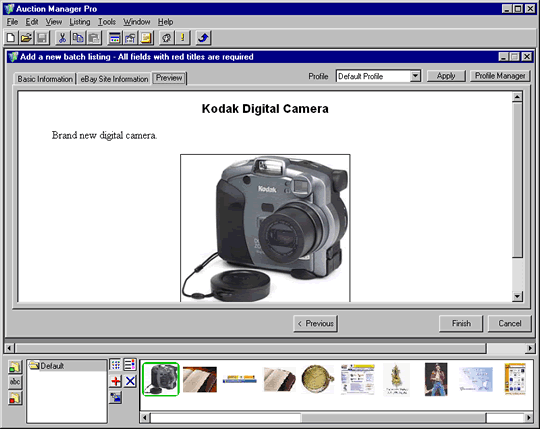Switch to list view icon
Screen dimensions: 540x429
tap(130, 364)
